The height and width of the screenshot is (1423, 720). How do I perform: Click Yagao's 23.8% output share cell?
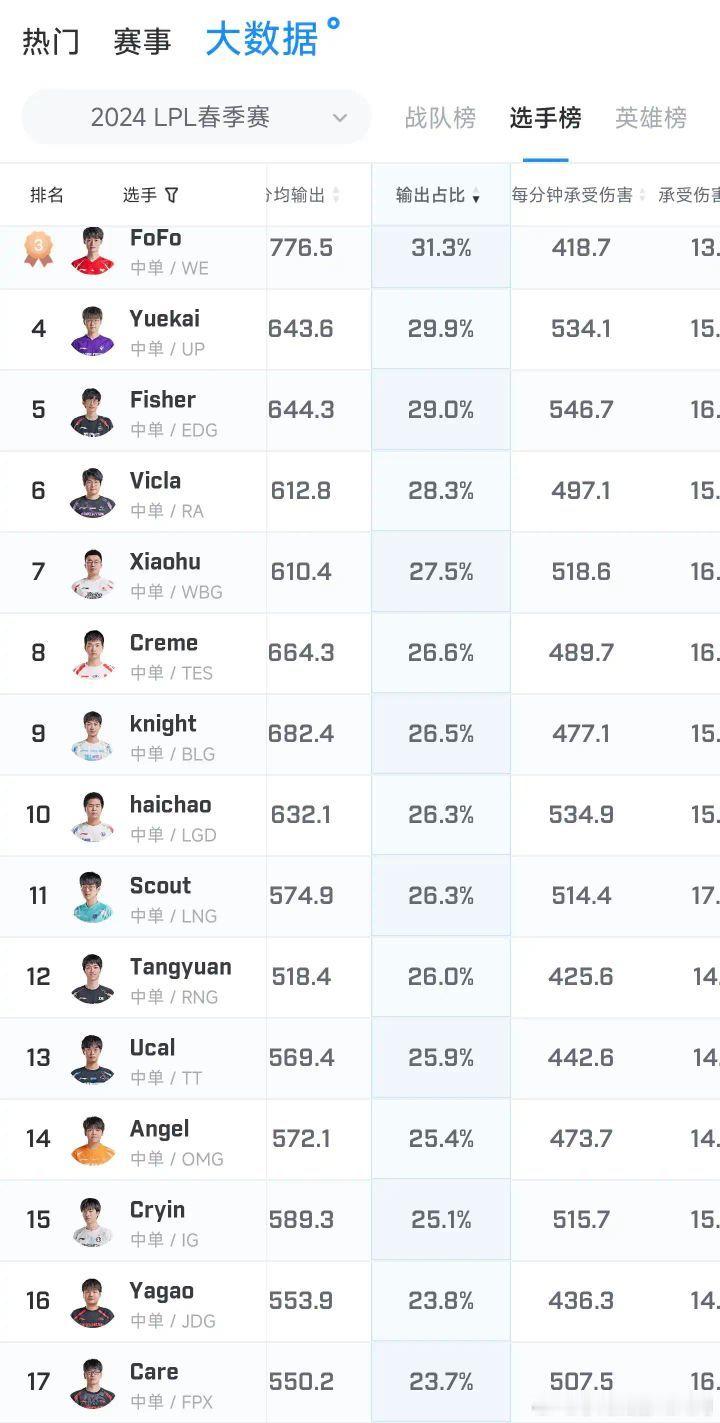[441, 1301]
